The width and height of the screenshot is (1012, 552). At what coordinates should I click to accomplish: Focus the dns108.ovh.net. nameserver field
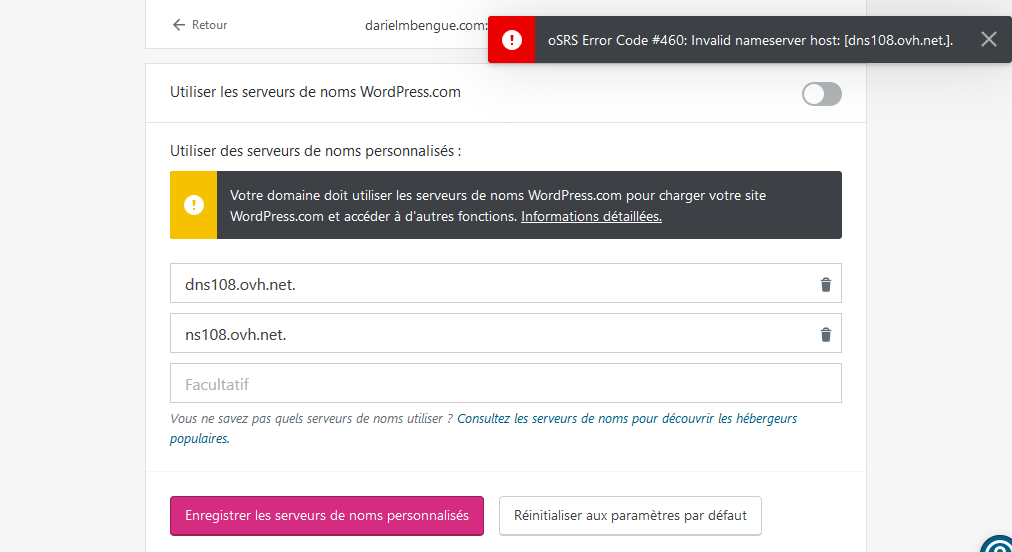pos(490,284)
